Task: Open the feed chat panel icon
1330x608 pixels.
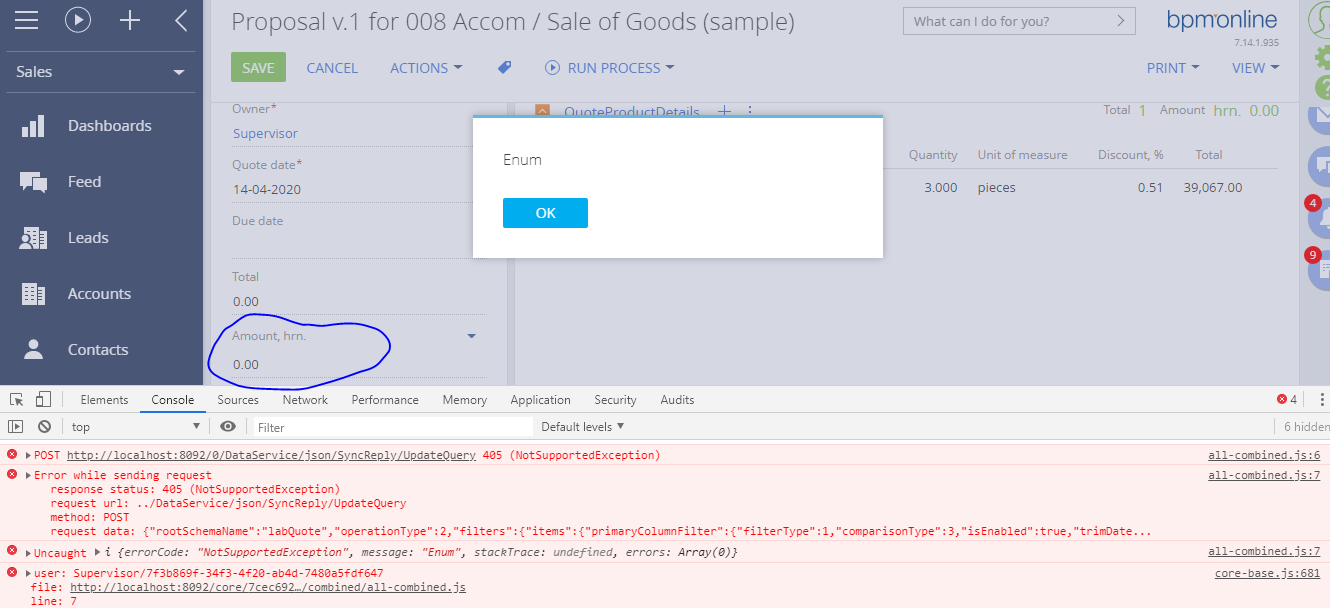Action: pos(1319,165)
